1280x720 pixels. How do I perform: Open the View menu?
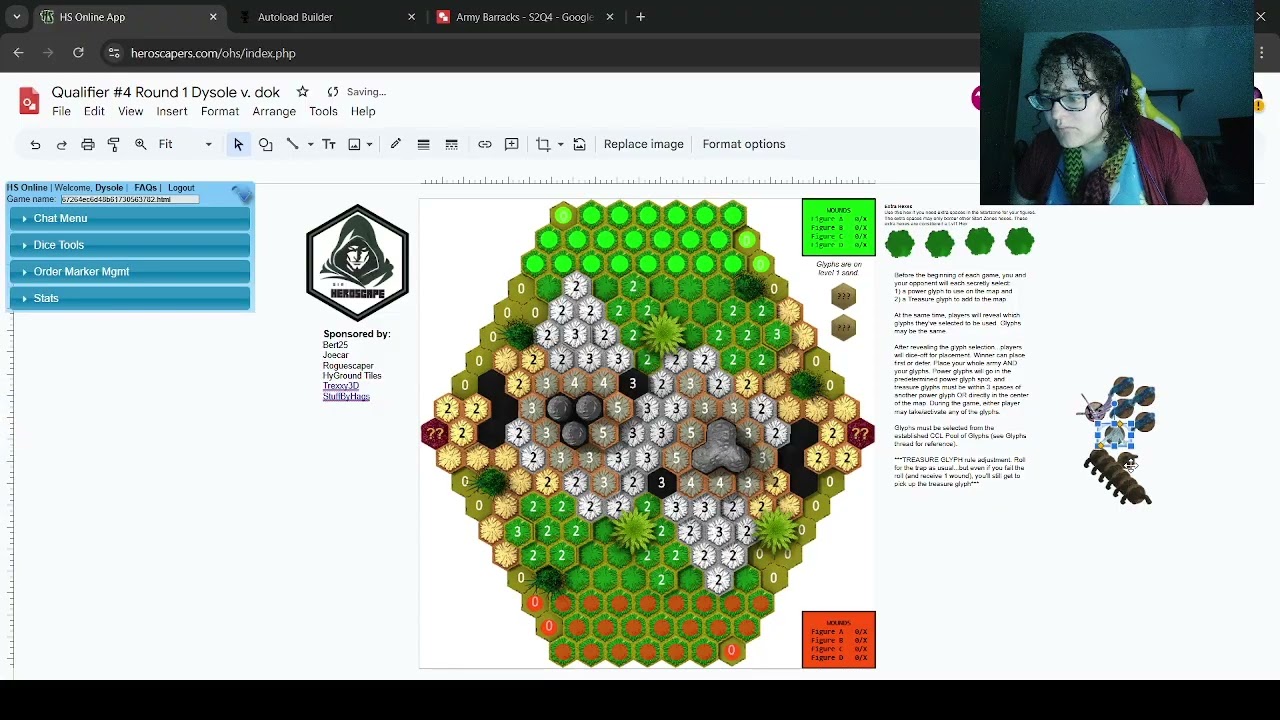click(x=131, y=111)
